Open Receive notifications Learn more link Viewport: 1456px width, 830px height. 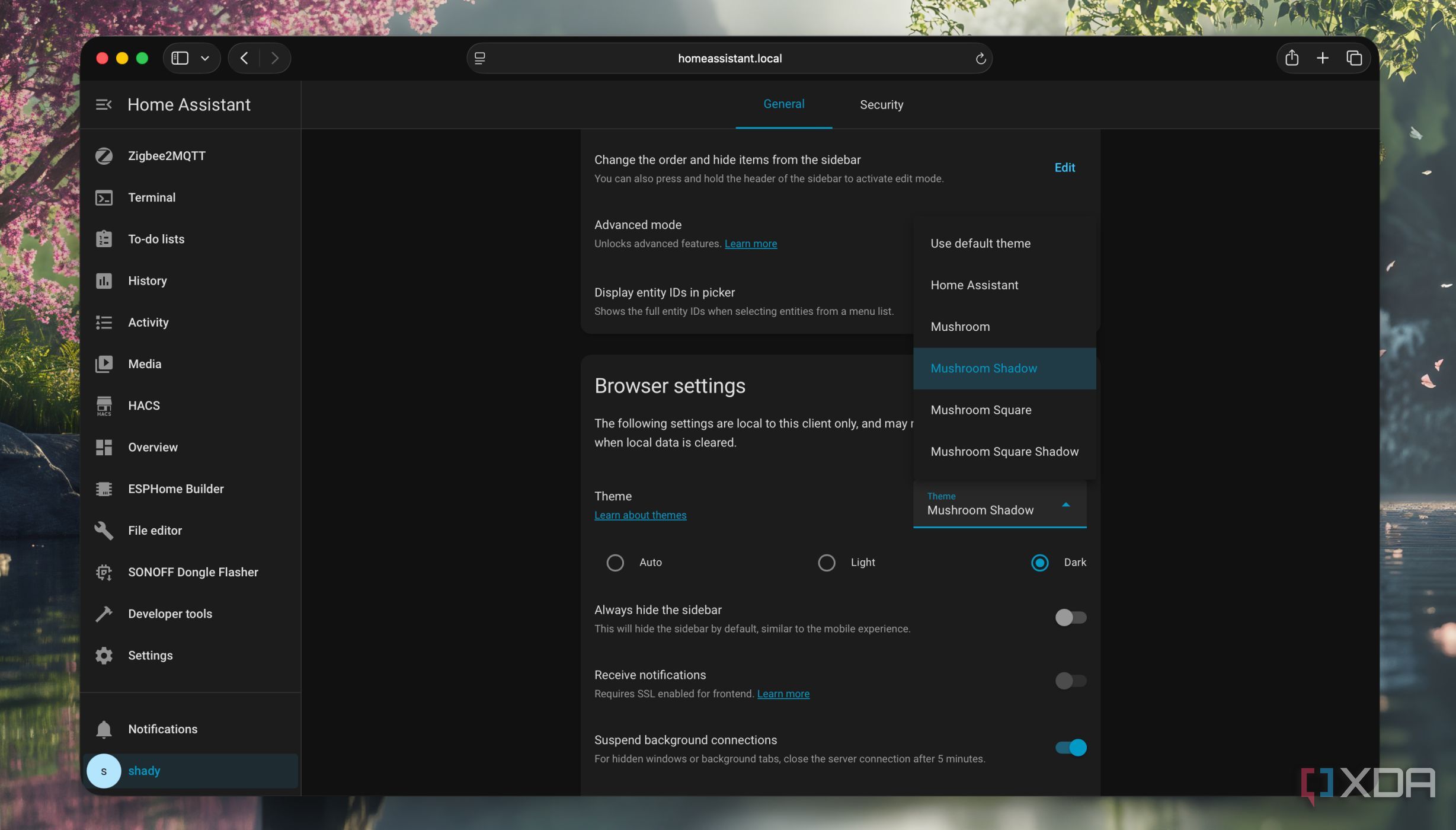783,694
